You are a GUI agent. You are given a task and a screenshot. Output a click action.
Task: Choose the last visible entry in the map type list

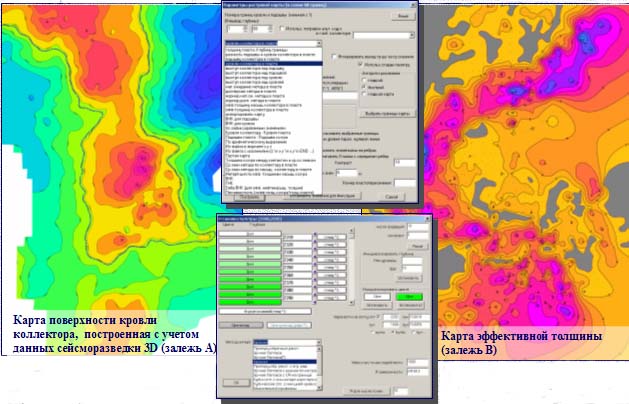[x=274, y=193]
